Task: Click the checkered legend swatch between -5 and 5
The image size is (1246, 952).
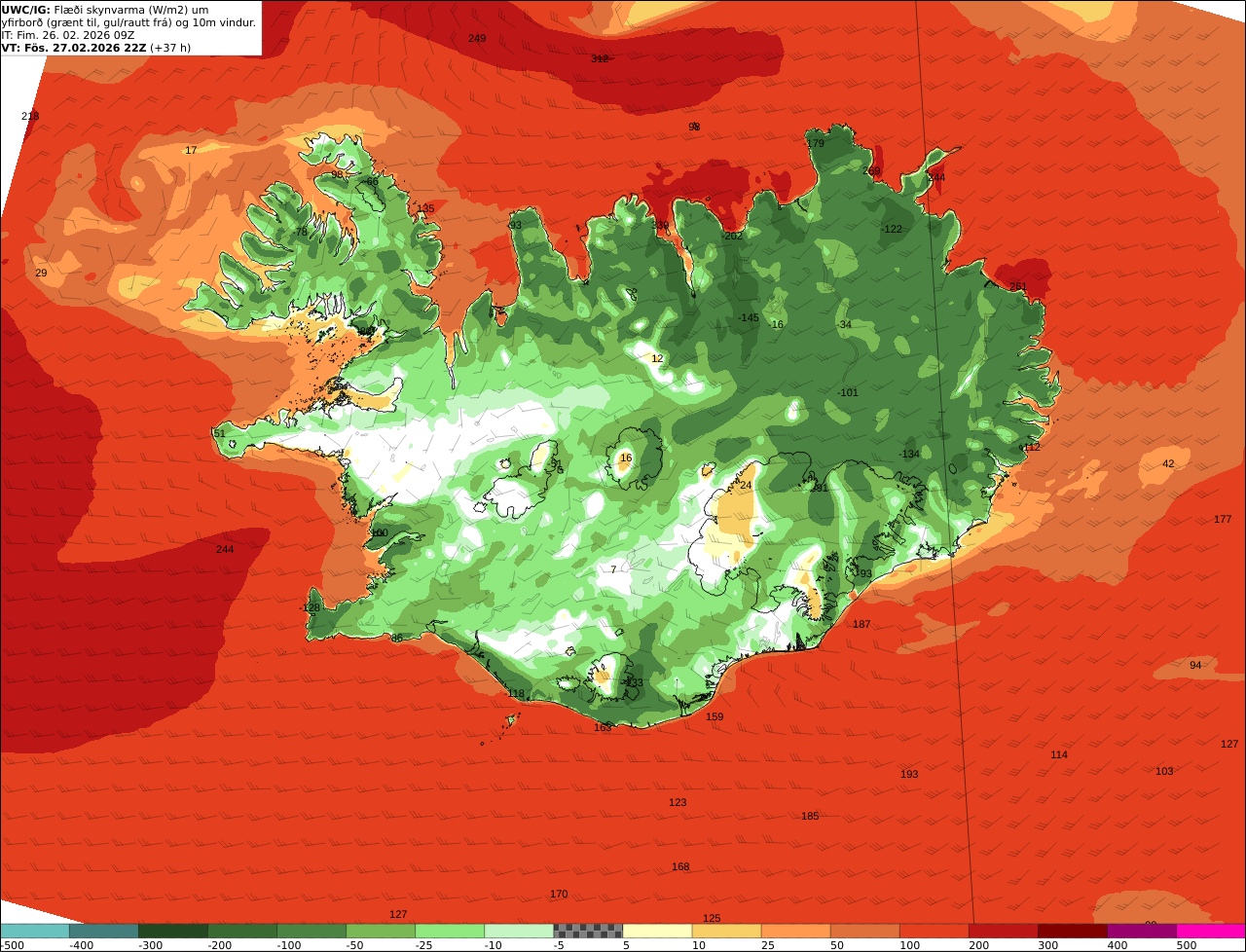Action: click(588, 931)
